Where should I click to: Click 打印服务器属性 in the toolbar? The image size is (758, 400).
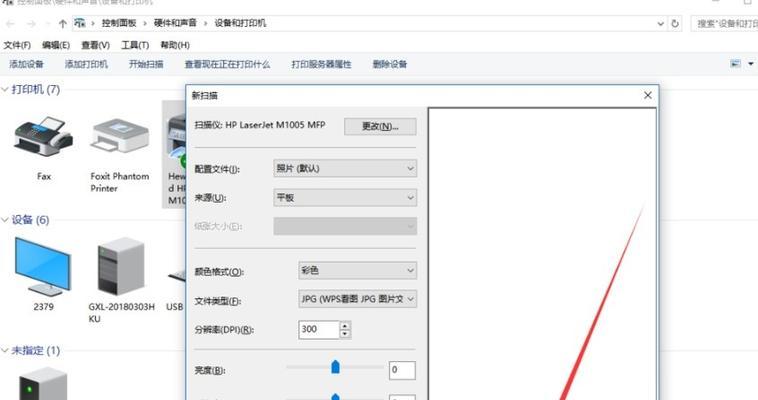pyautogui.click(x=321, y=64)
